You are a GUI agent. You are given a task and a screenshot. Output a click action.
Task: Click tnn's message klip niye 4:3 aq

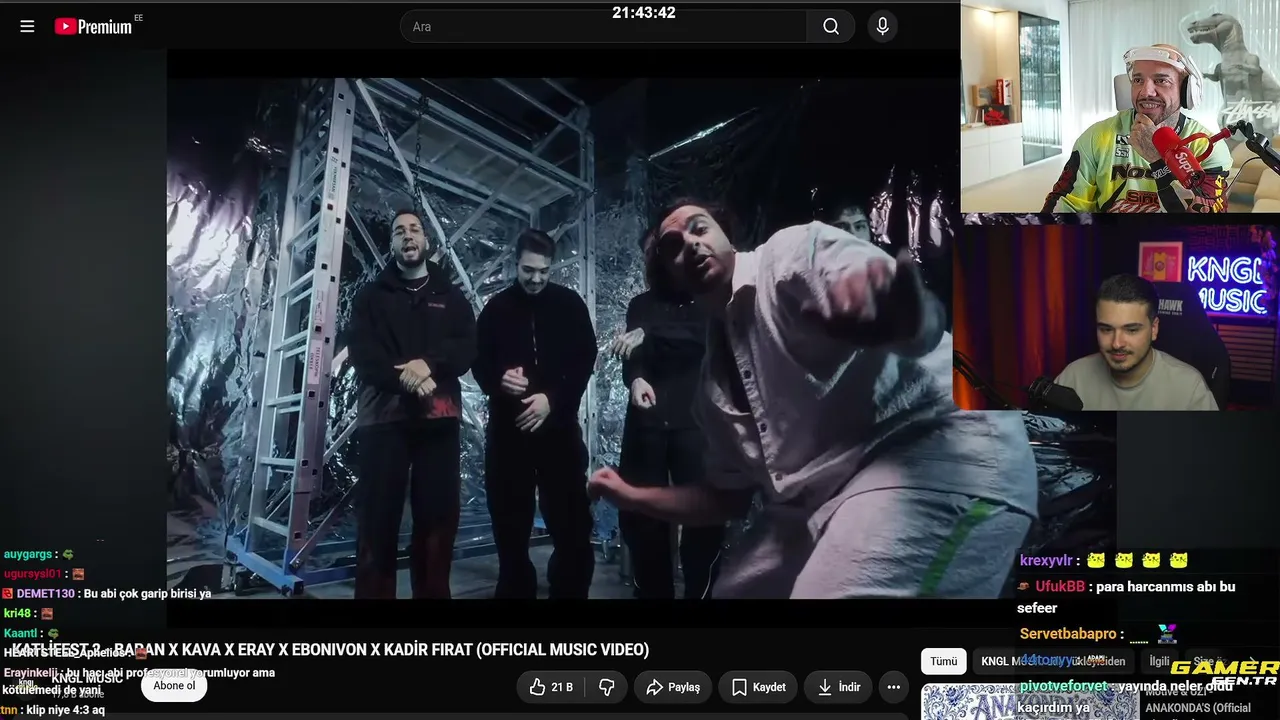53,710
